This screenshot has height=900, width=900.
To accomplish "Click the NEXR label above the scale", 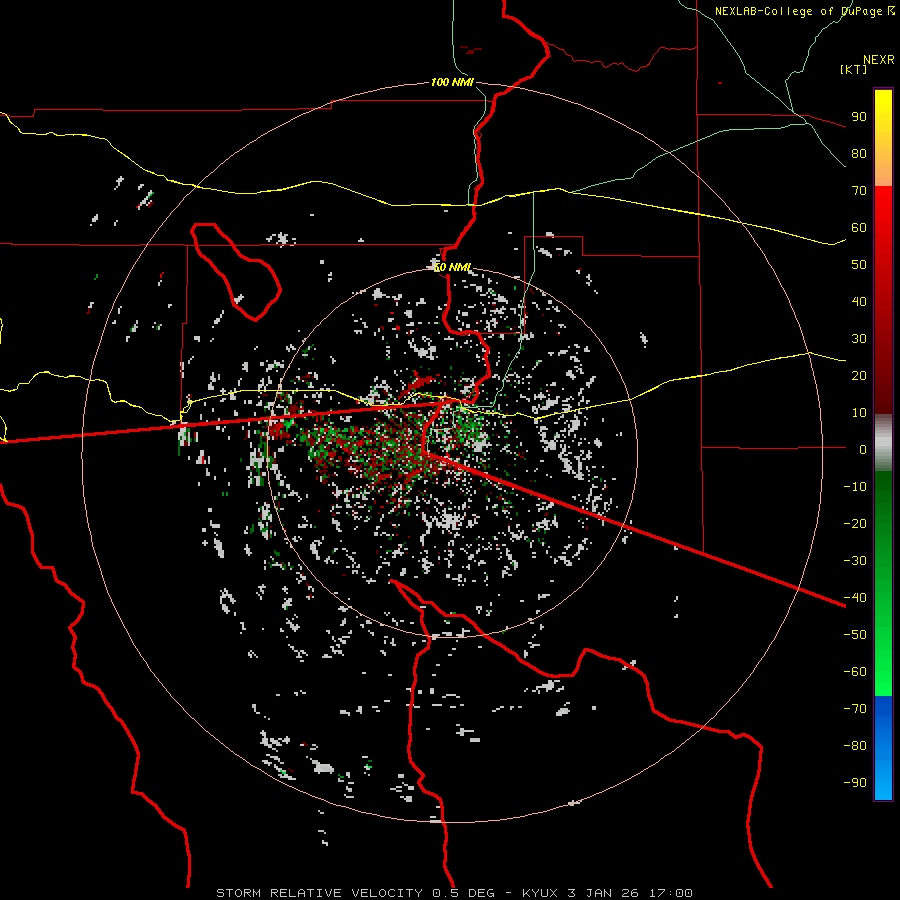I will coord(878,60).
